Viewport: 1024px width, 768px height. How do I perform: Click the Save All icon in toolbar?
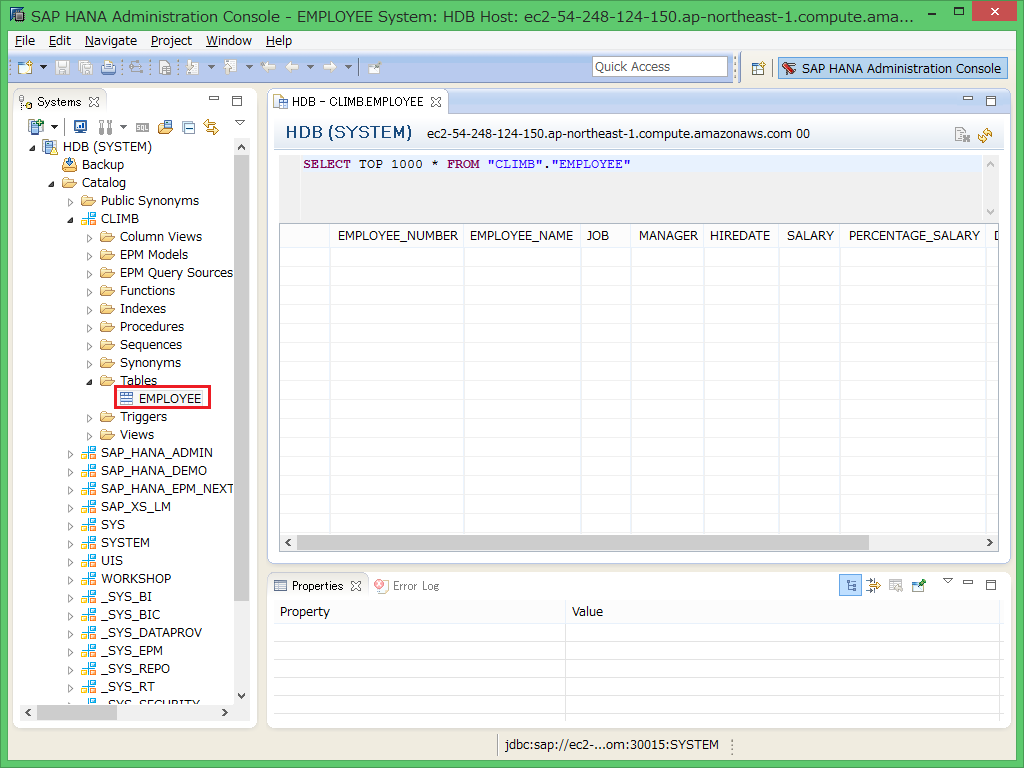click(85, 67)
